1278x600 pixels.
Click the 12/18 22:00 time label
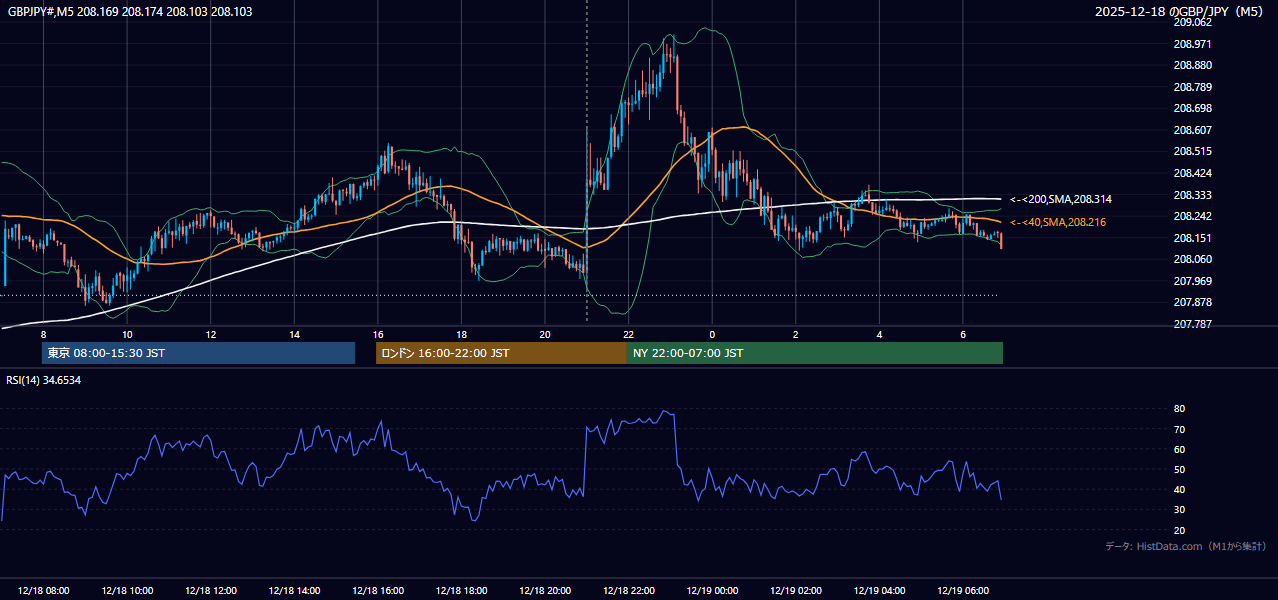(628, 591)
